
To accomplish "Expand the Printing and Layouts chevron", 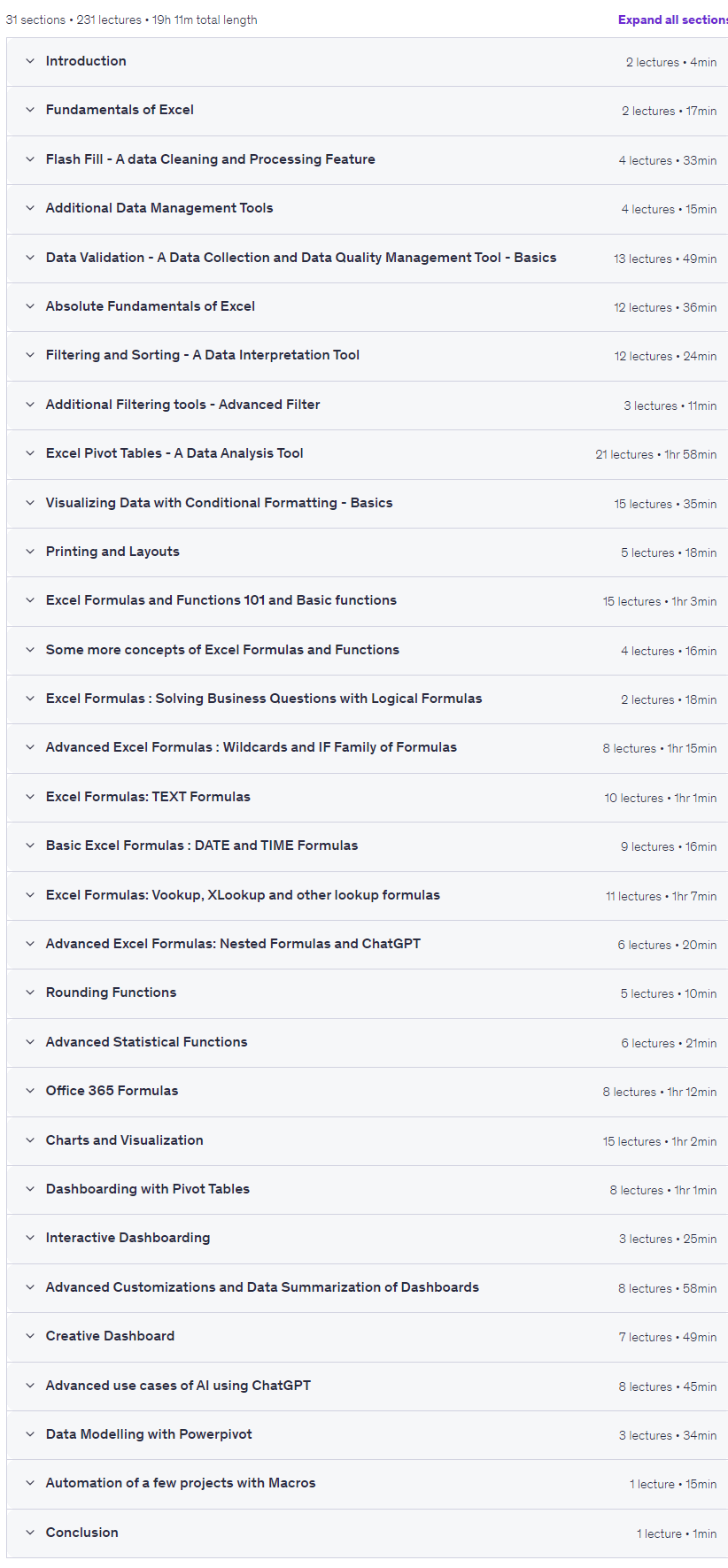I will [x=30, y=552].
